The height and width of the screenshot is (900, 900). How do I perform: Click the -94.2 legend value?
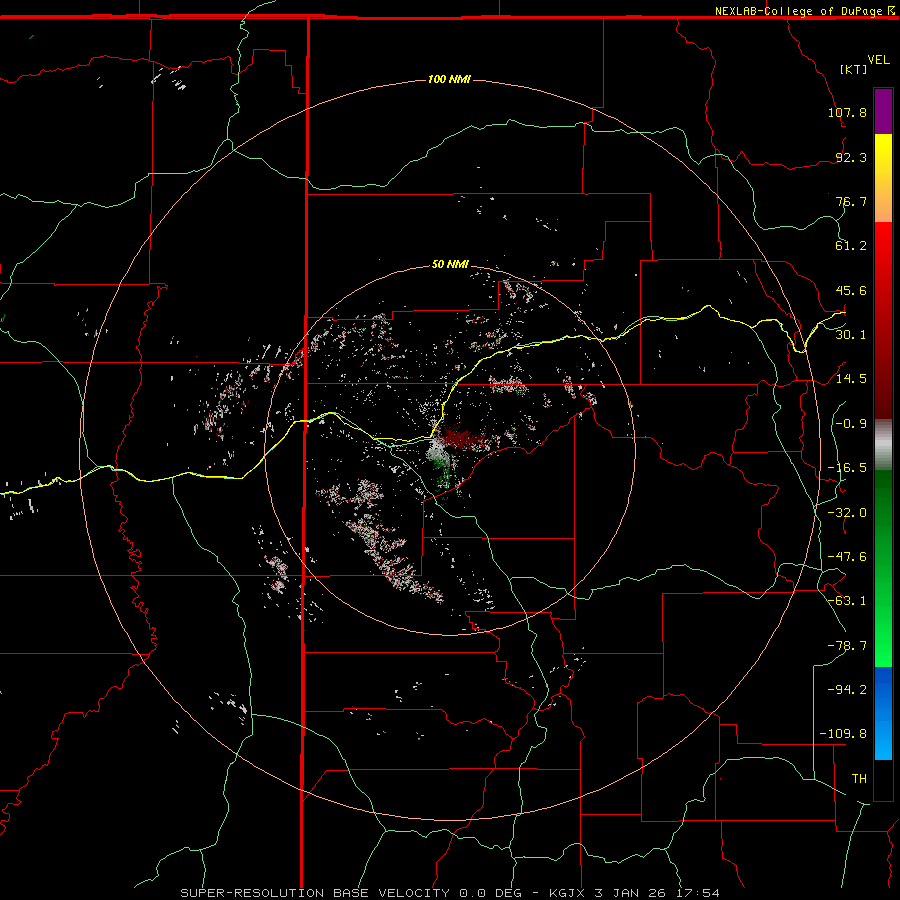click(x=847, y=690)
